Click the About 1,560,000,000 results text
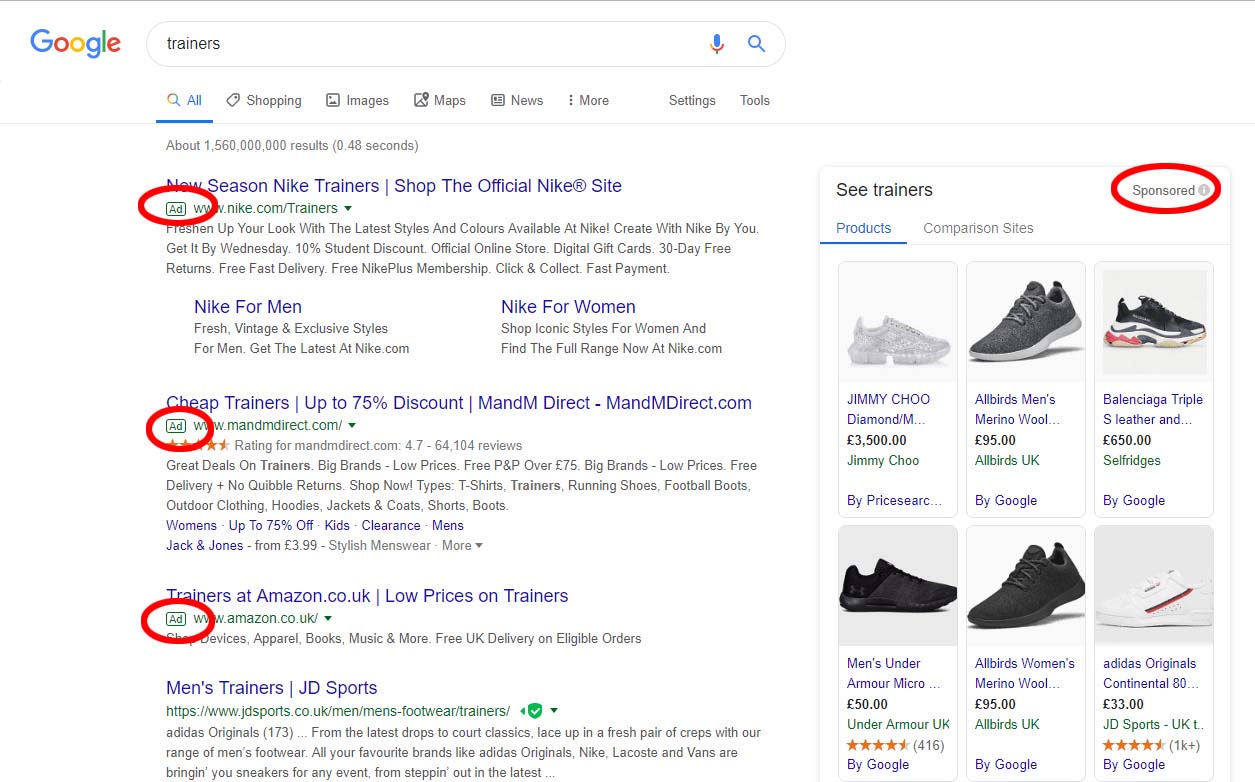 coord(292,145)
